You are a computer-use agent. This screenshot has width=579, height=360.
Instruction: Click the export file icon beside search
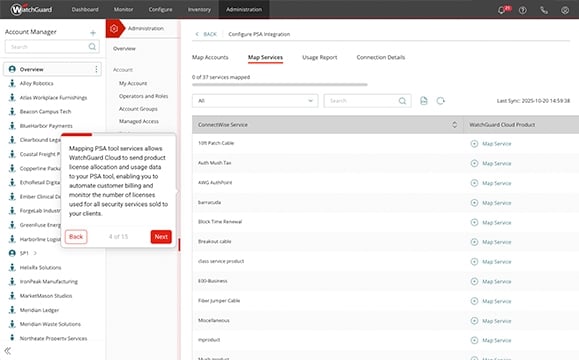(x=424, y=100)
